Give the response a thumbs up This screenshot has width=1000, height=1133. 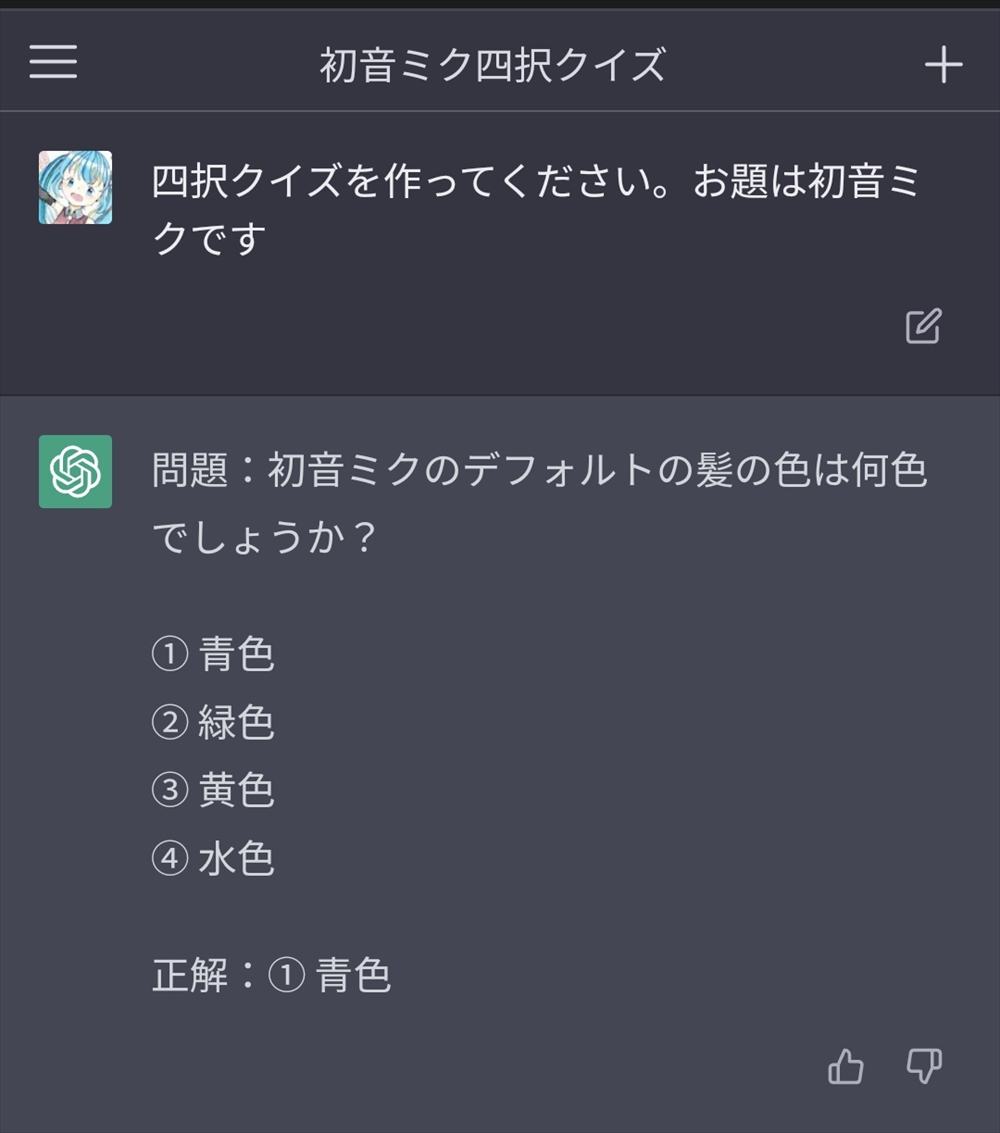click(x=846, y=1067)
